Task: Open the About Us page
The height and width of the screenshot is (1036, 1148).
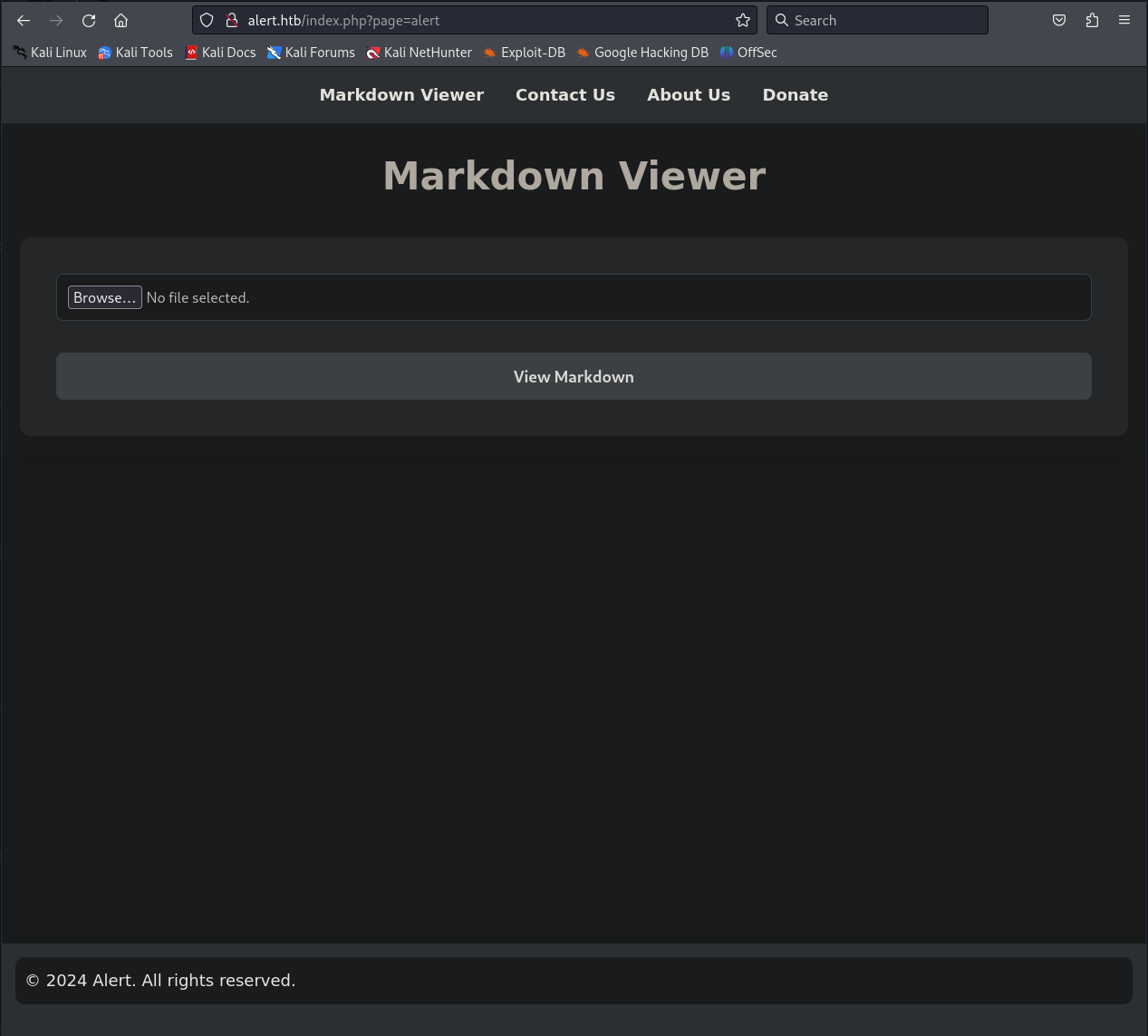Action: pyautogui.click(x=688, y=95)
